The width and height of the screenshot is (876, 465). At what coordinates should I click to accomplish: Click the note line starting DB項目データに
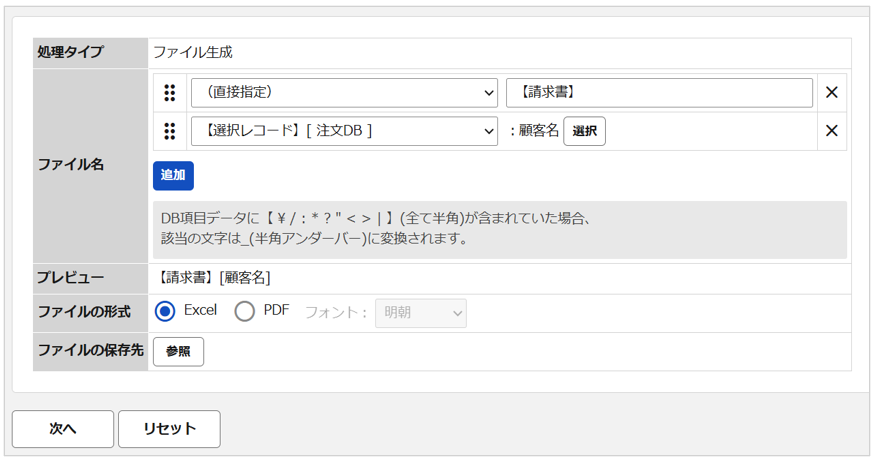click(x=375, y=219)
